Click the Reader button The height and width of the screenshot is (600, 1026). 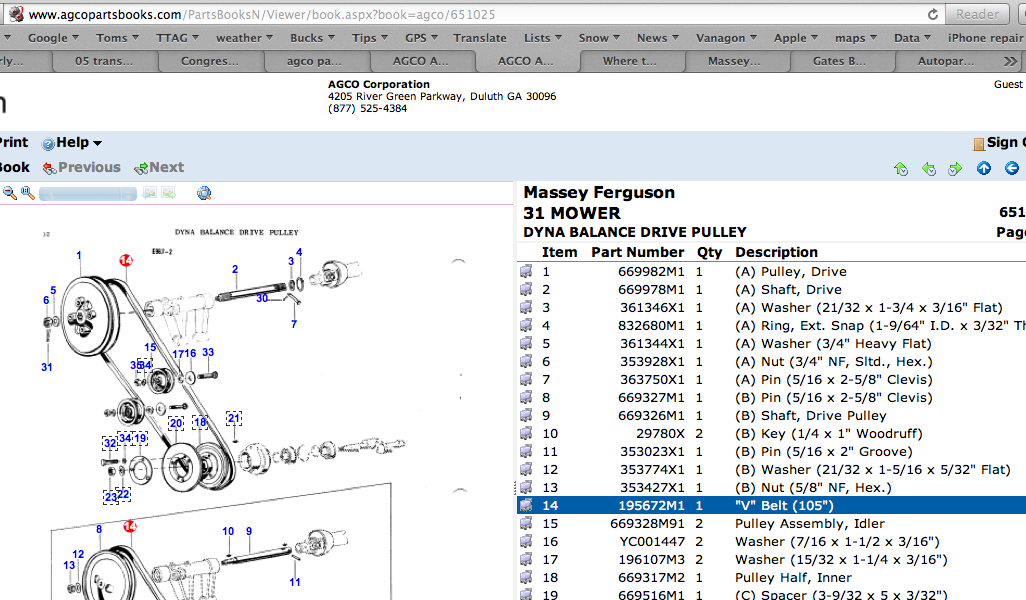(x=978, y=14)
